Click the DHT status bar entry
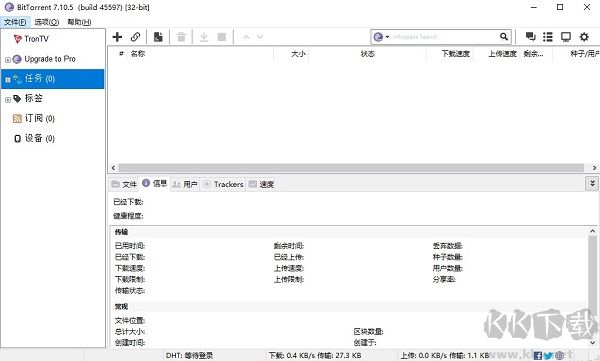 pos(189,356)
